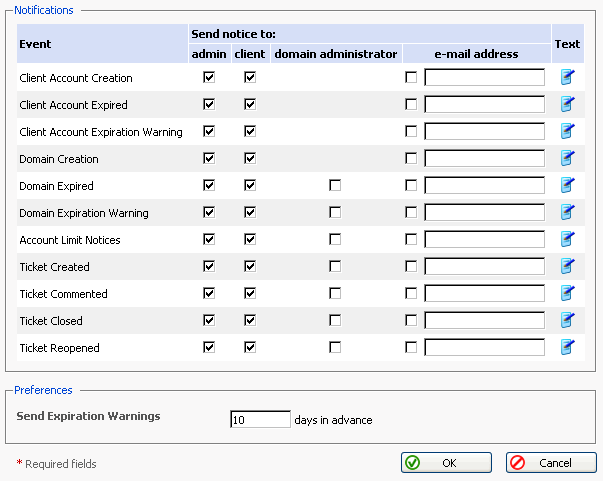
Task: Enable domain administrator notice for Domain Expired
Action: tap(335, 185)
